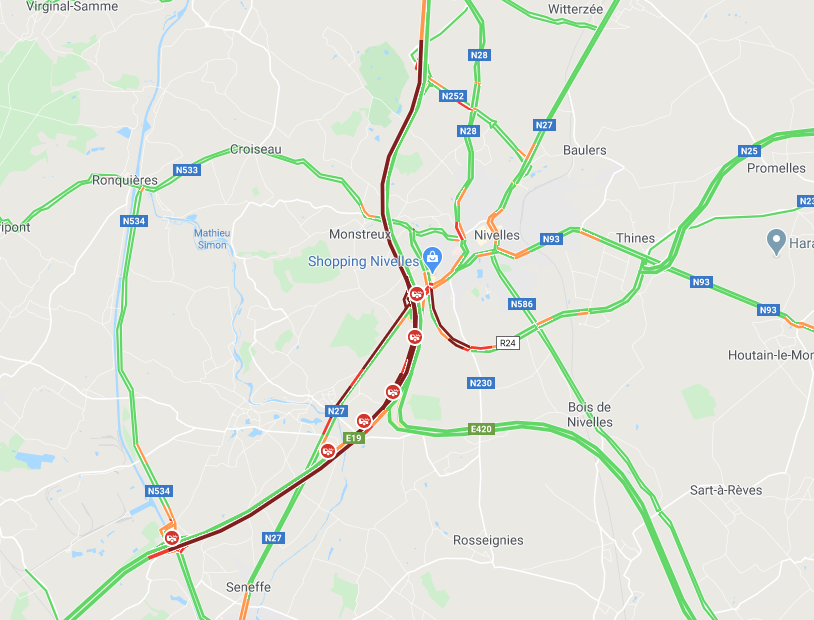
Task: Click middle accident icon along E19
Action: [x=392, y=392]
